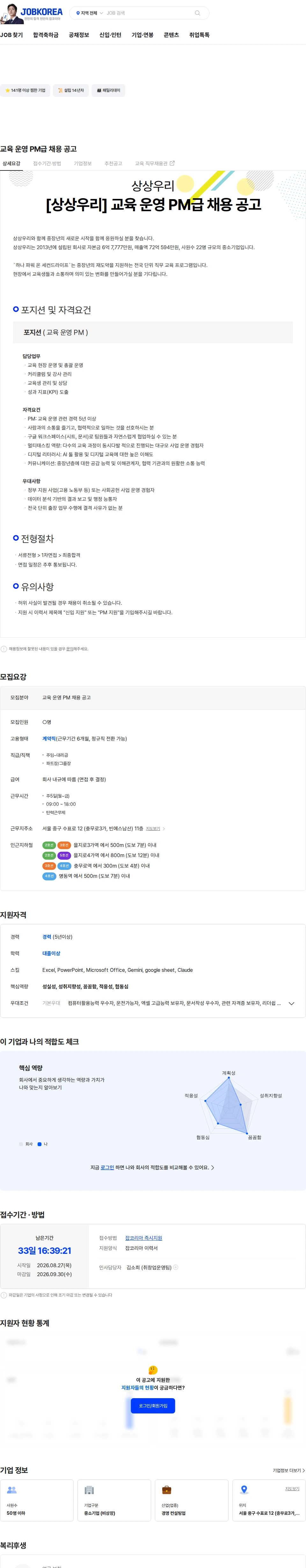
Task: Click the 로그인 link in 적합도 section
Action: [107, 1167]
